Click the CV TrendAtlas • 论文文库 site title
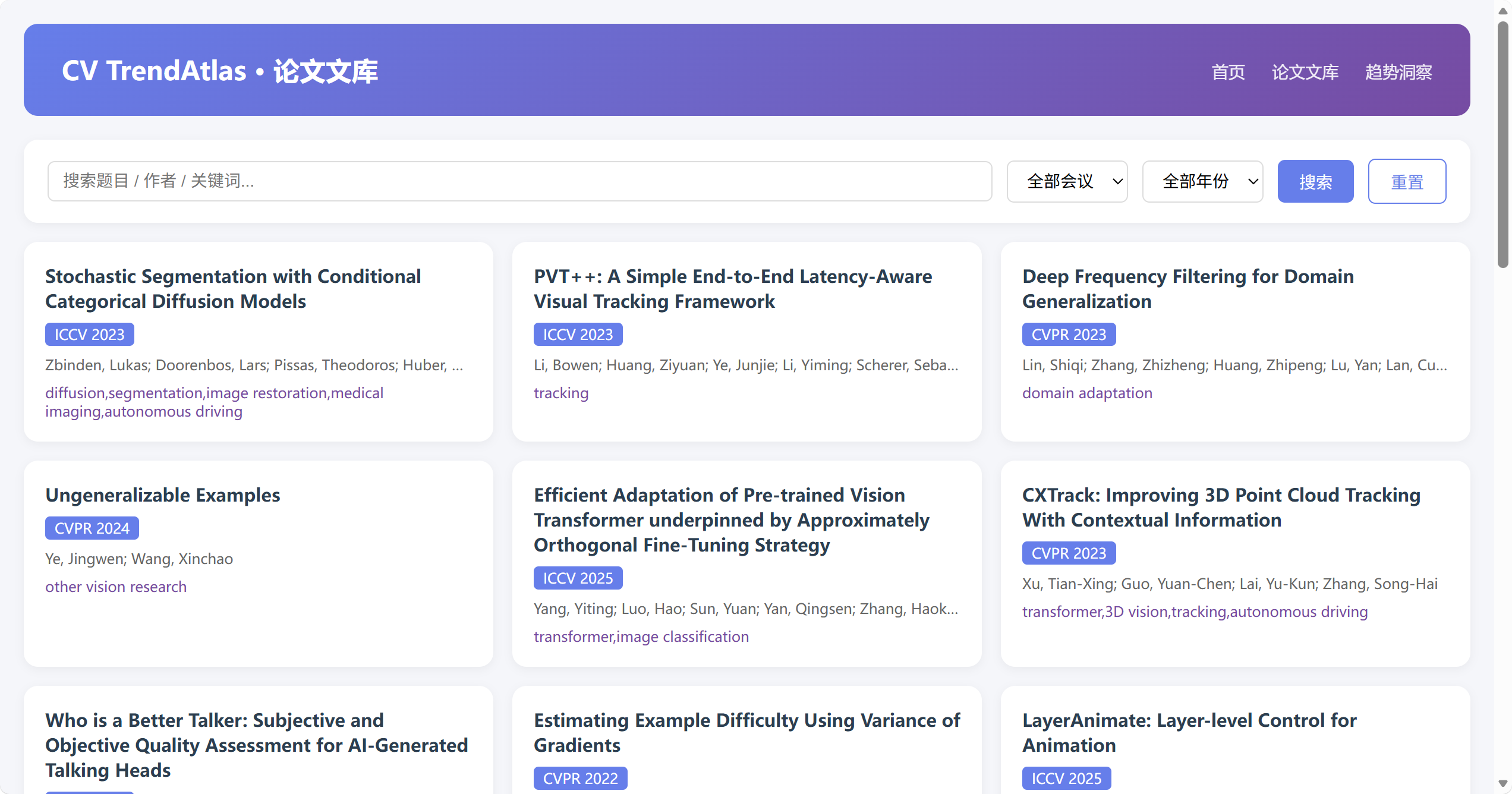 point(220,71)
